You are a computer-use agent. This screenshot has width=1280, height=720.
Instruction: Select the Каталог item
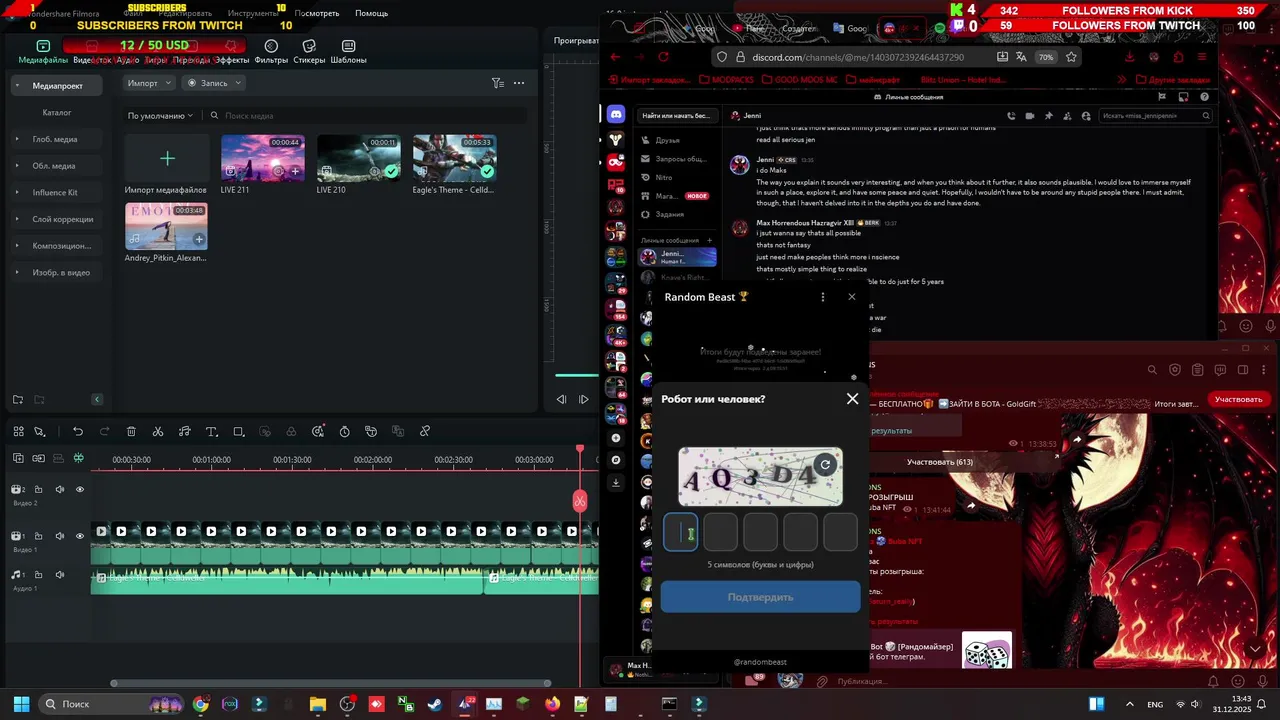[x=57, y=113]
